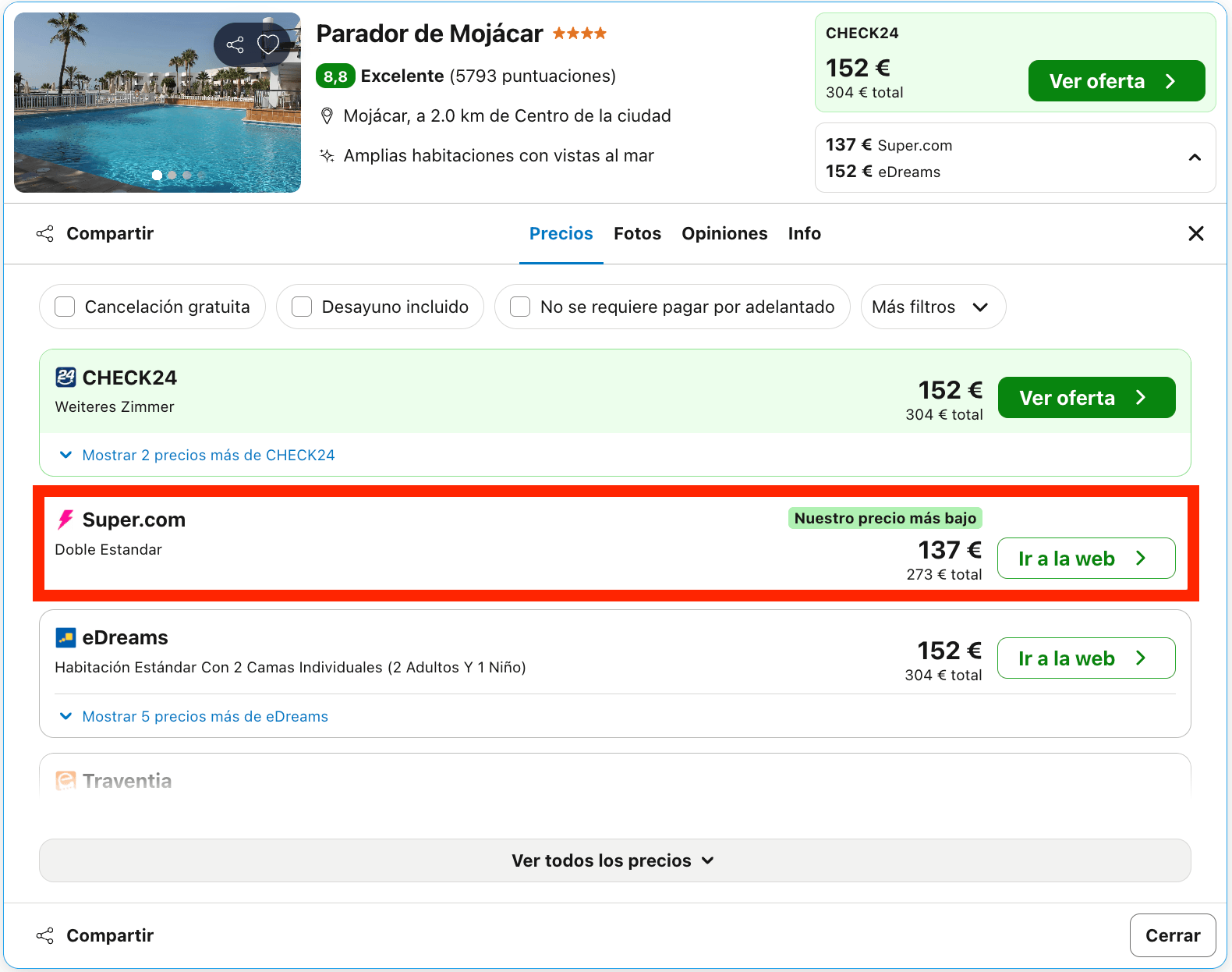Click the location pin icon beside Mojácar
Viewport: 1232px width, 972px height.
pyautogui.click(x=327, y=116)
